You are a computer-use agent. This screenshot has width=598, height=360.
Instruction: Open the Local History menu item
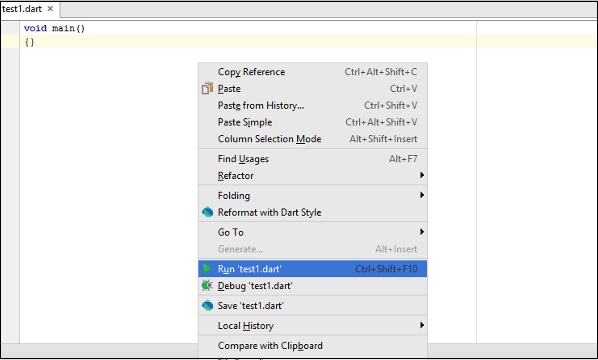coord(313,325)
